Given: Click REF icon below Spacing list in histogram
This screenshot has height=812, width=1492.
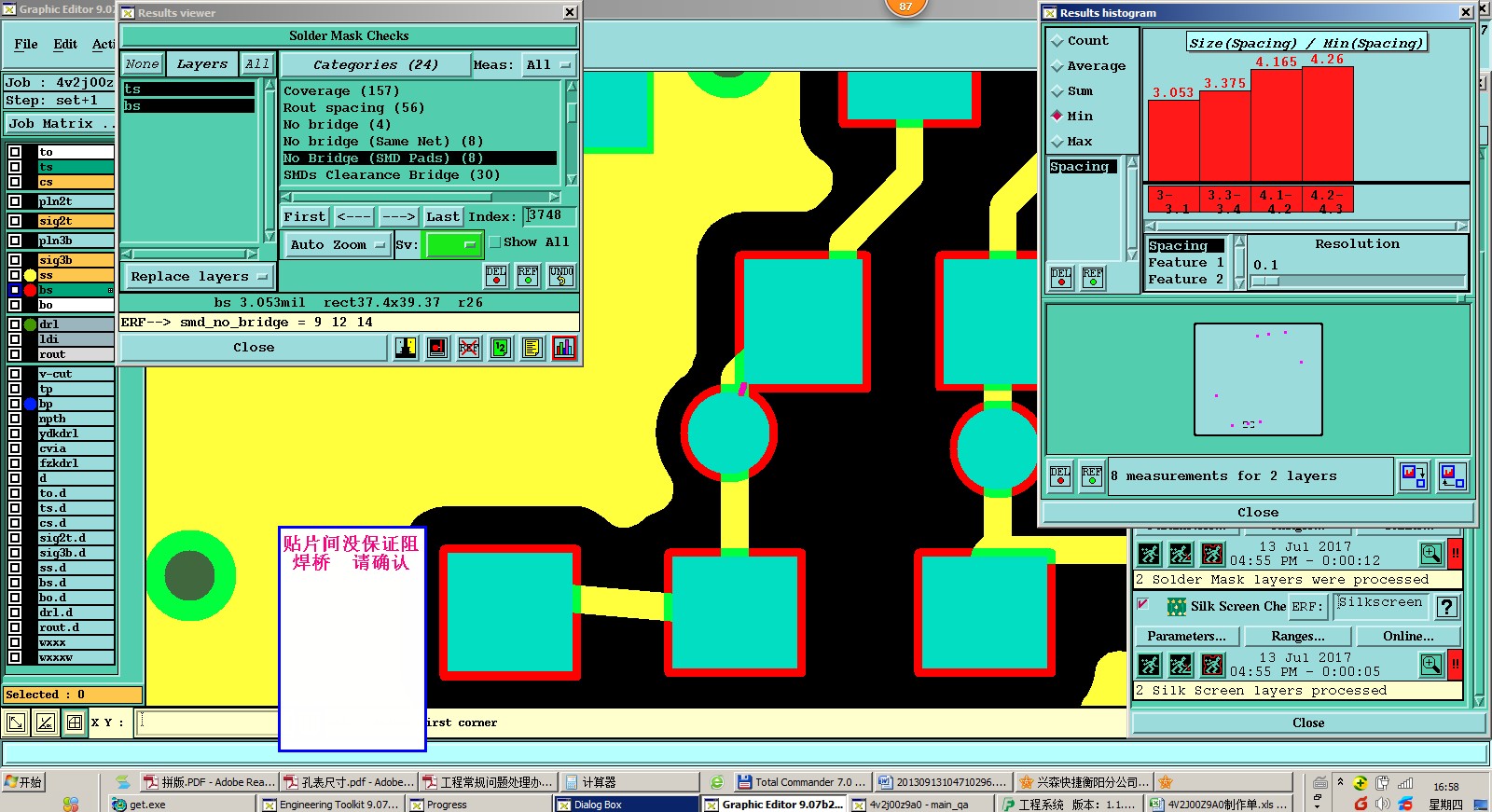Looking at the screenshot, I should (x=1093, y=277).
